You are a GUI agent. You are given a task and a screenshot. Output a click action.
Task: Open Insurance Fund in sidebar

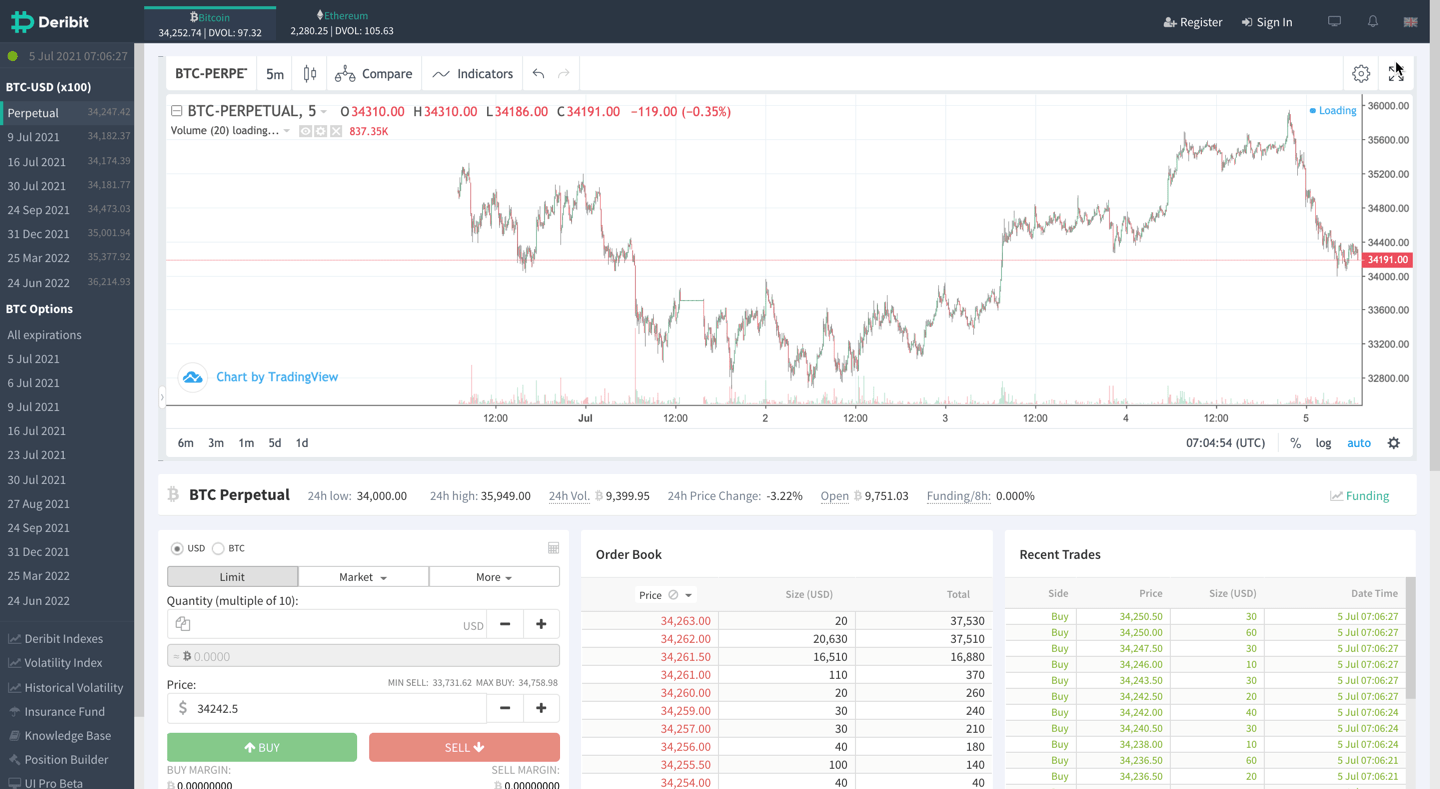56,712
